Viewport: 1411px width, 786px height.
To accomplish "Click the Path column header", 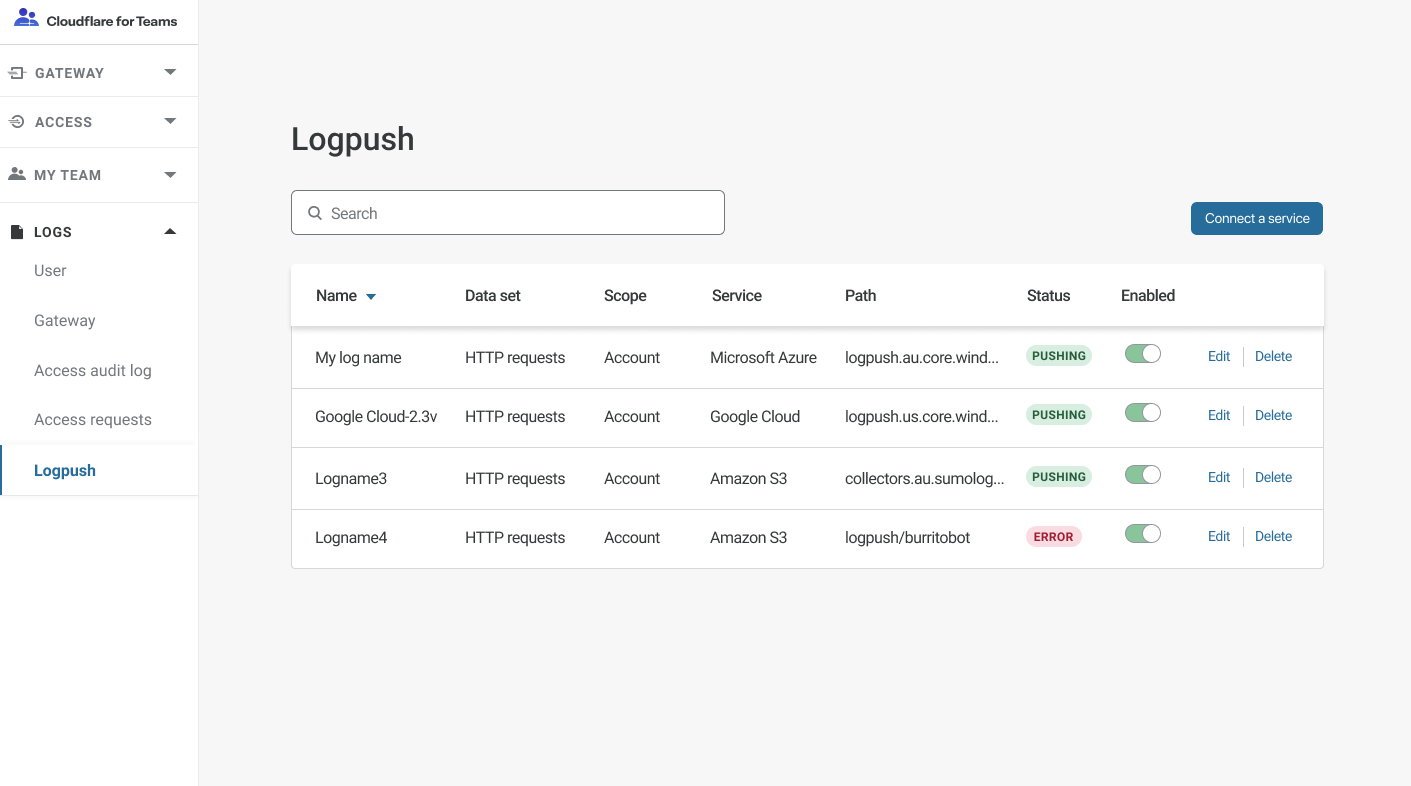I will click(861, 295).
